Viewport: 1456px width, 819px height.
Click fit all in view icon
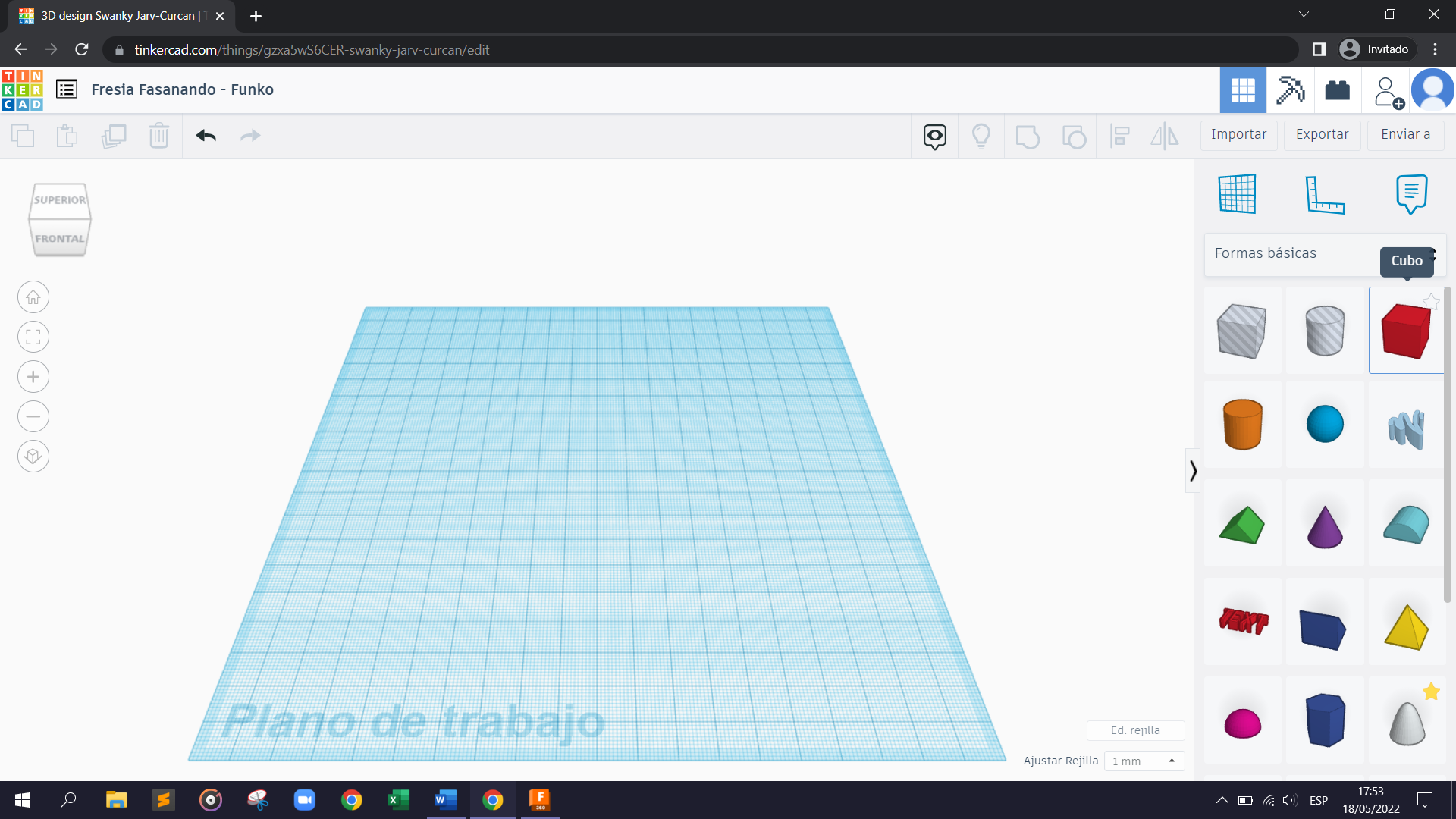point(33,337)
